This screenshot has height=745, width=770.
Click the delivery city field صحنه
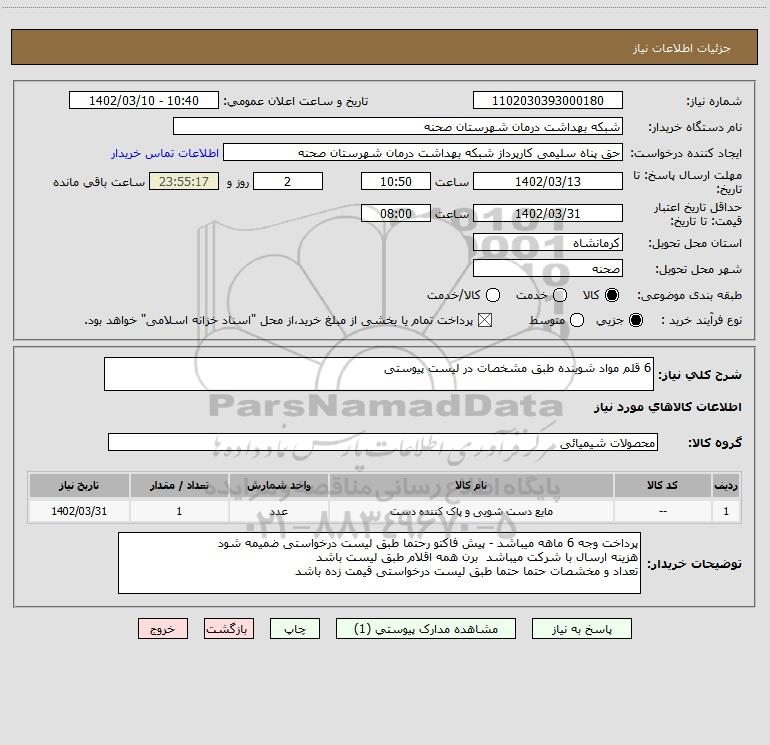click(548, 268)
